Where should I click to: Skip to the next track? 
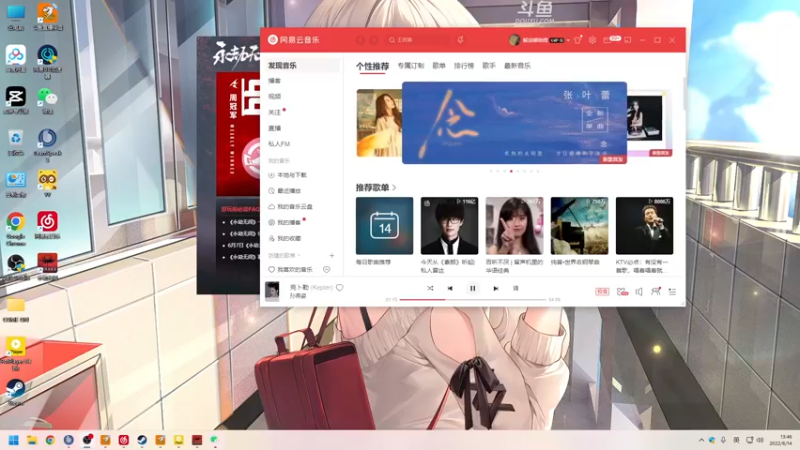495,288
